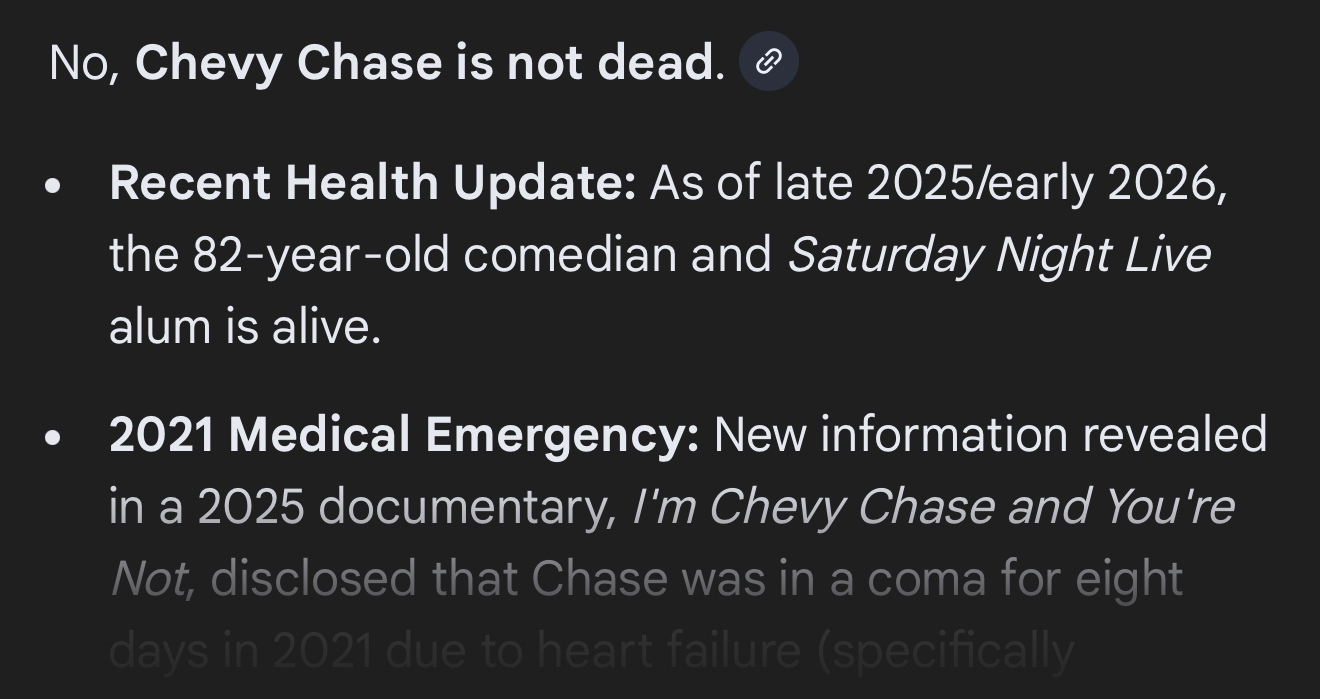Click the italic "Saturday Night Live" text

[998, 255]
